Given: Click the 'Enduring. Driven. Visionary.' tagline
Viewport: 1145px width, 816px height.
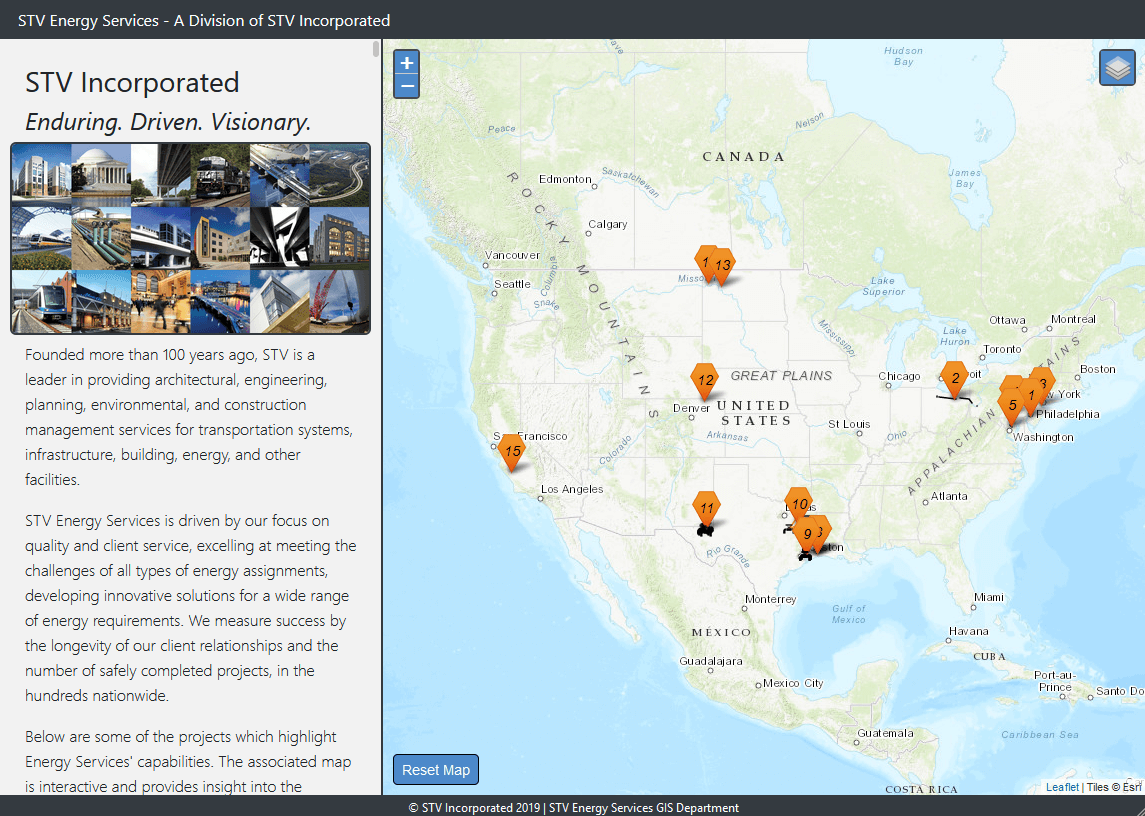Looking at the screenshot, I should point(168,122).
